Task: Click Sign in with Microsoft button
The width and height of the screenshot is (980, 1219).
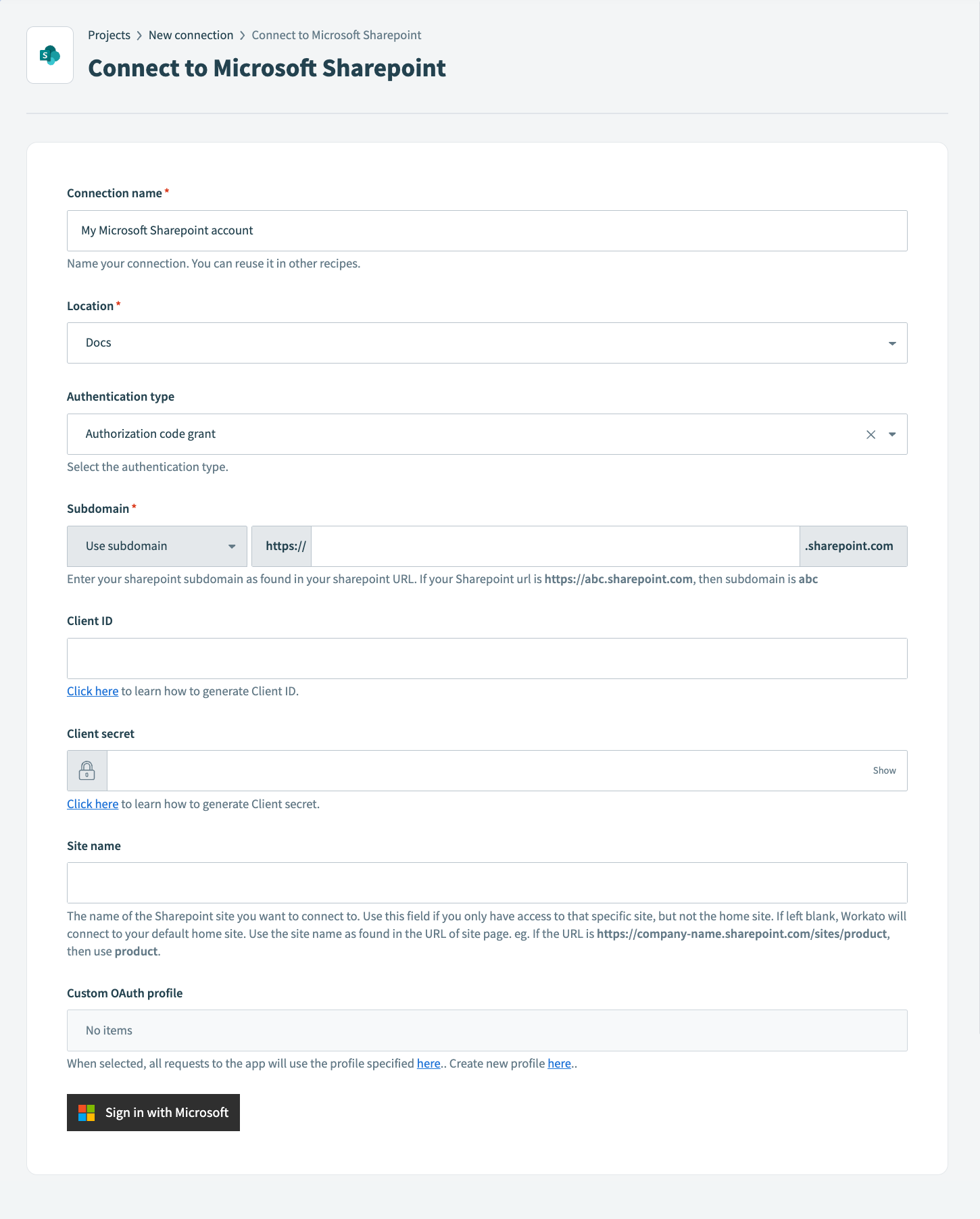Action: [x=153, y=1113]
